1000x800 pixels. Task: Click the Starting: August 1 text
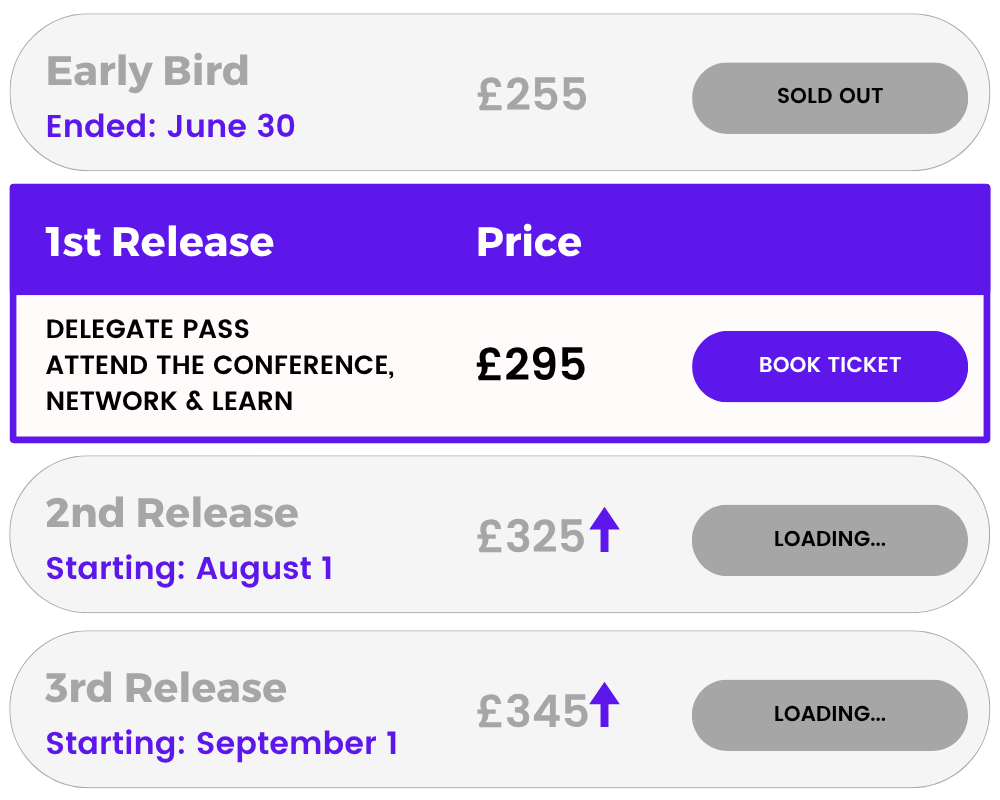click(189, 568)
